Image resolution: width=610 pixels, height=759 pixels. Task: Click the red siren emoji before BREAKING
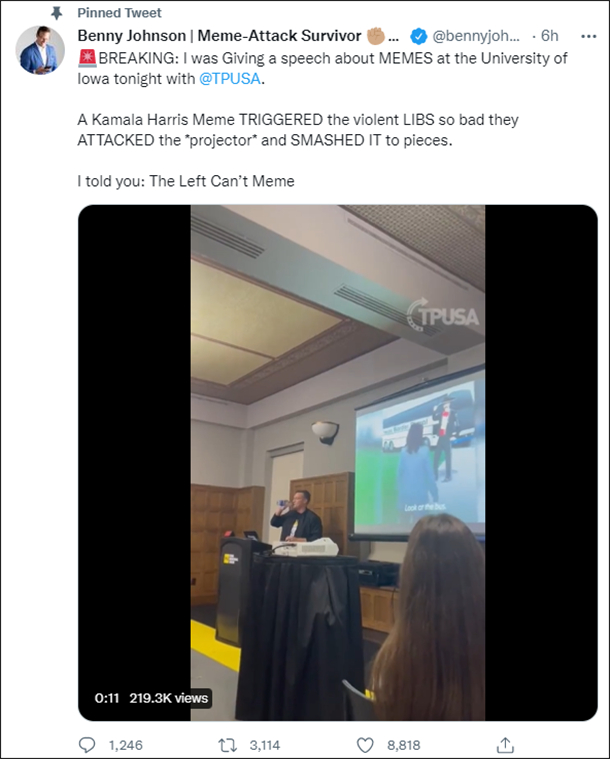pyautogui.click(x=87, y=58)
